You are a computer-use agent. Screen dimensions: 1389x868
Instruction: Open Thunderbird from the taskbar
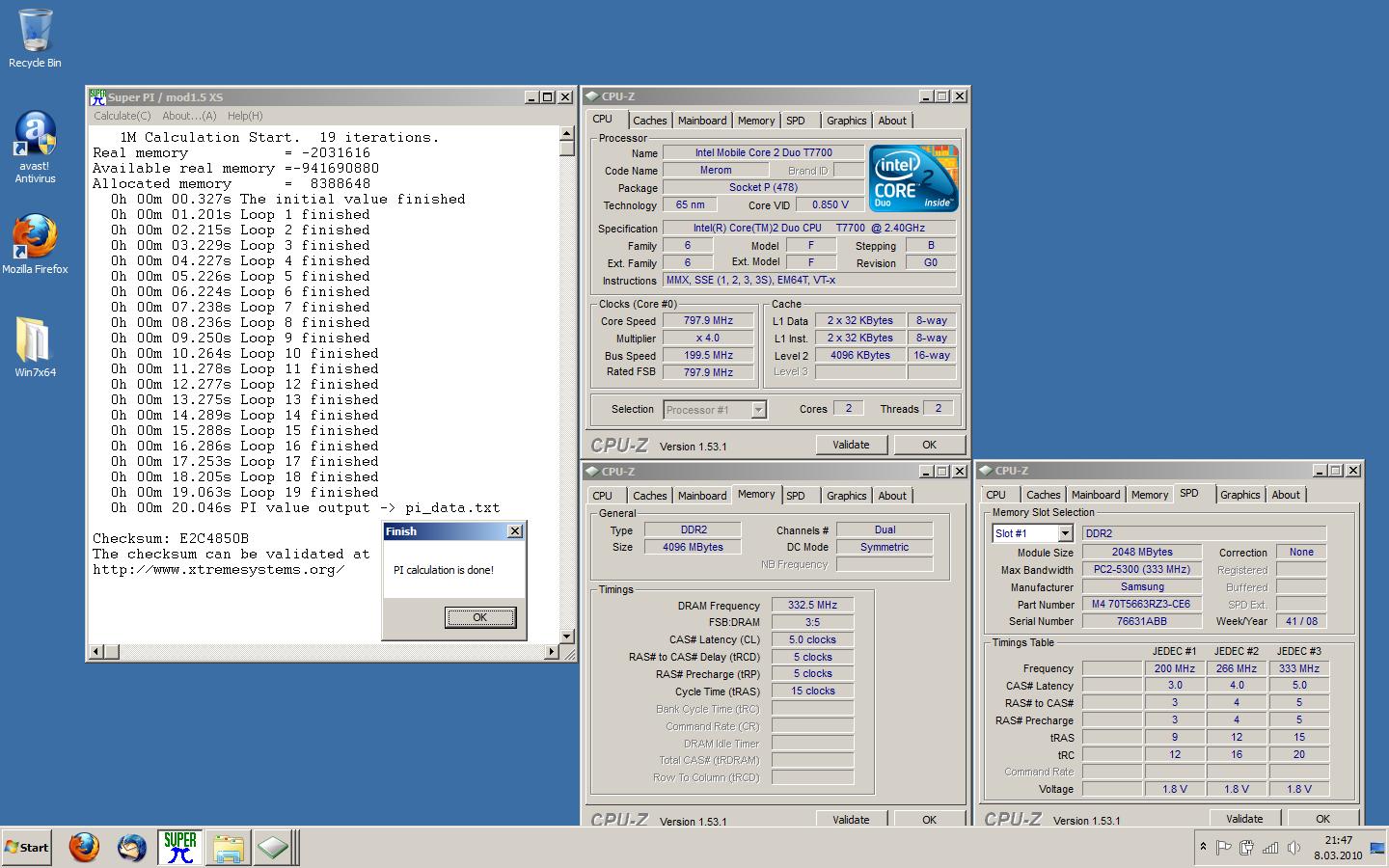(132, 848)
